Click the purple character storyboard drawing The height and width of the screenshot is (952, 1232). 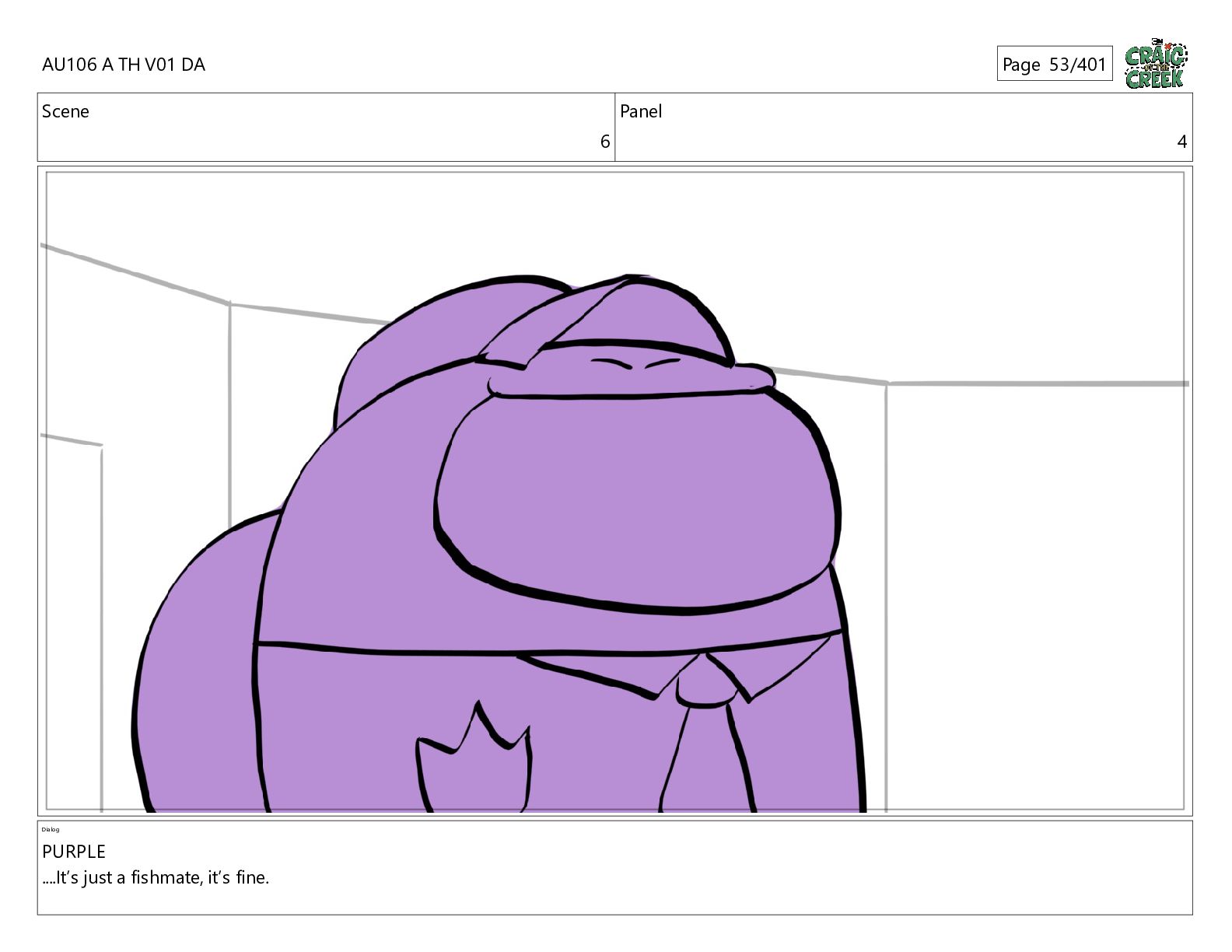click(499, 544)
